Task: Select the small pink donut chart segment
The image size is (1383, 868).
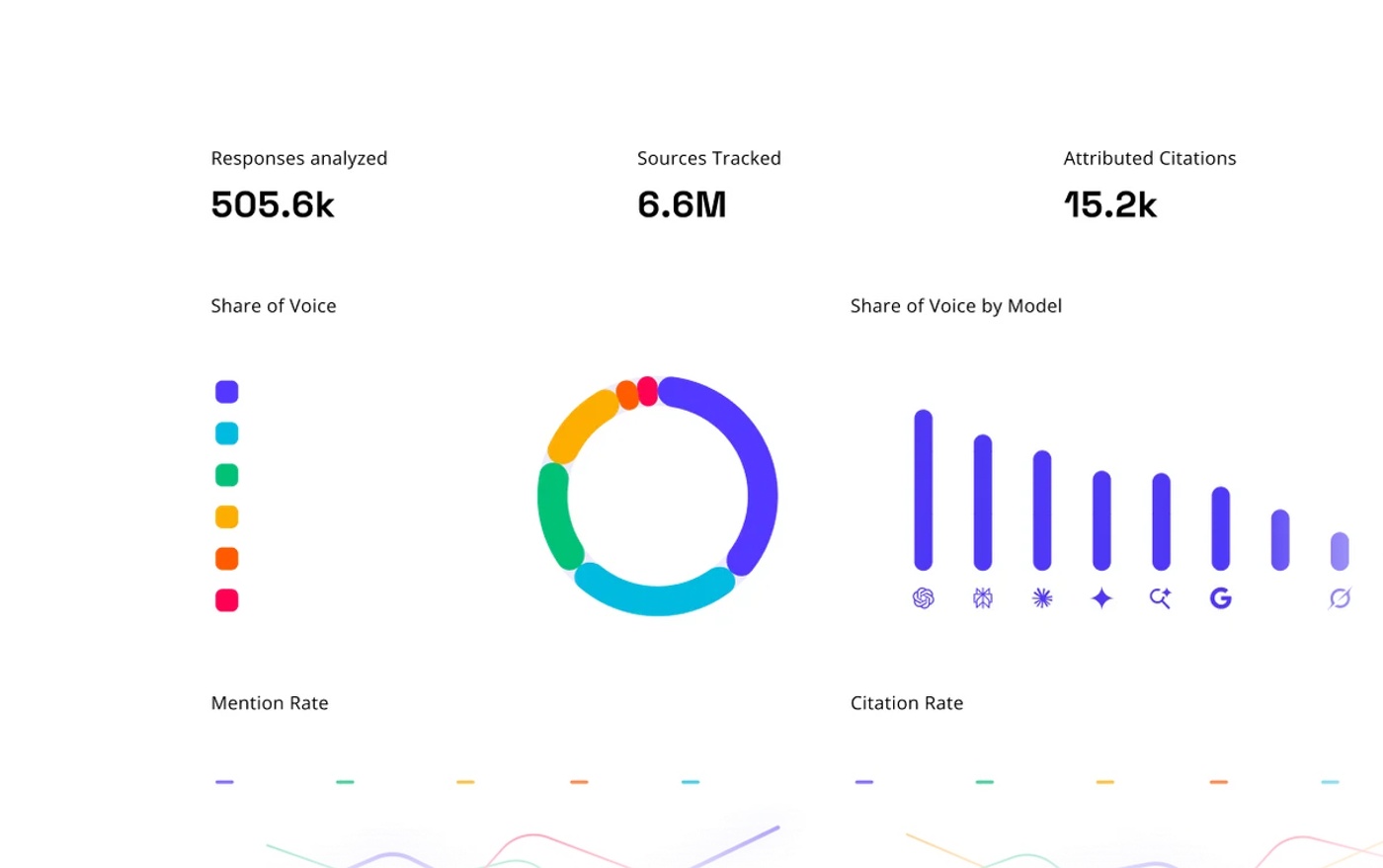Action: point(648,391)
